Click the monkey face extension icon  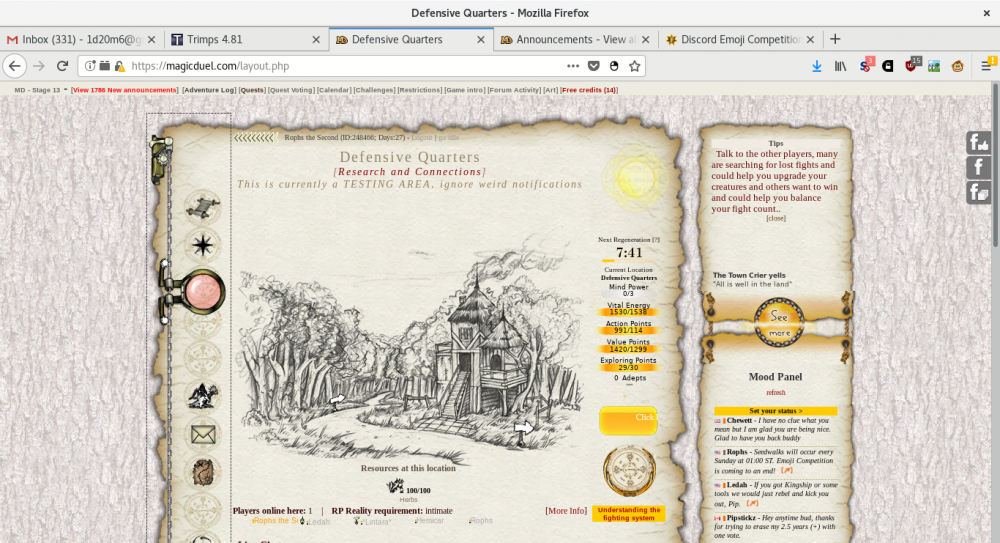tap(957, 66)
